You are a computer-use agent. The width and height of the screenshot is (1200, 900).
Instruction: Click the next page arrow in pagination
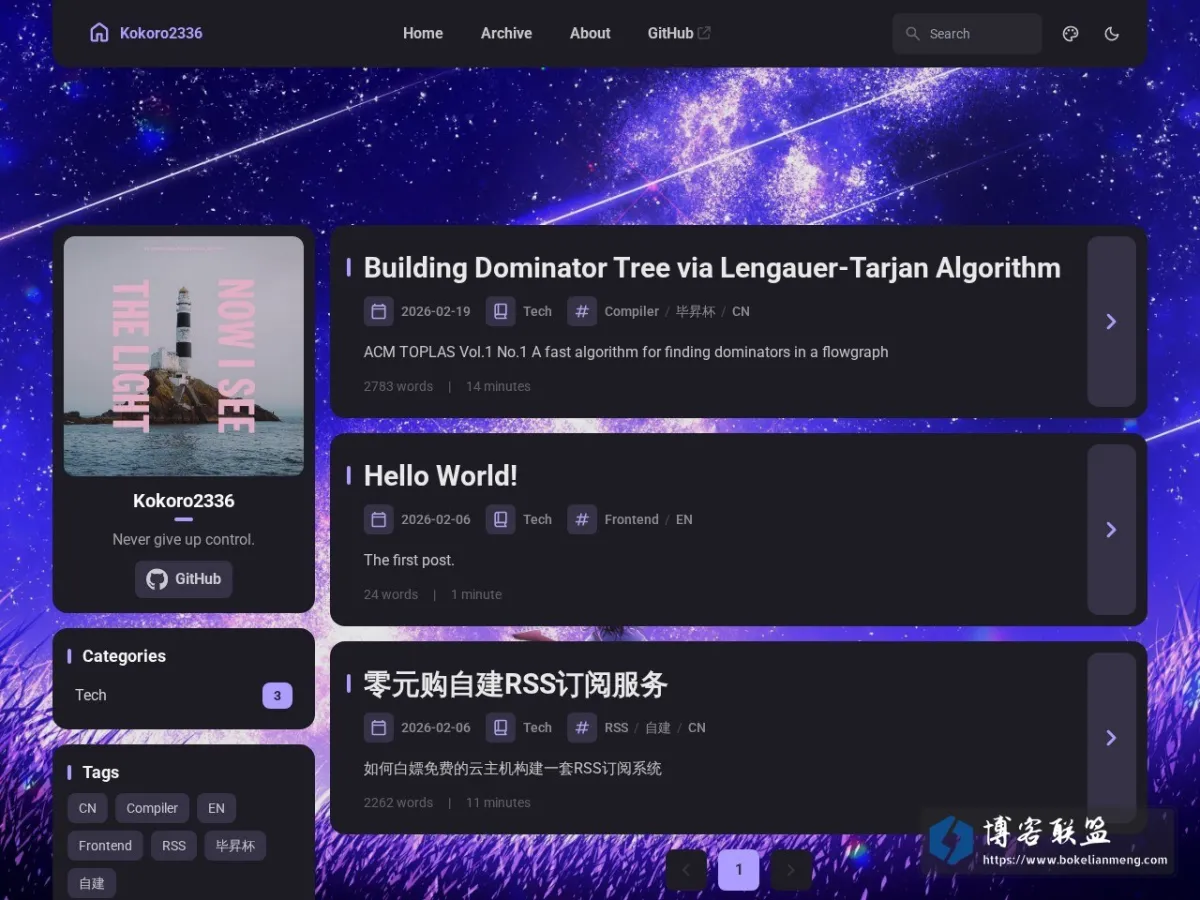[x=791, y=870]
